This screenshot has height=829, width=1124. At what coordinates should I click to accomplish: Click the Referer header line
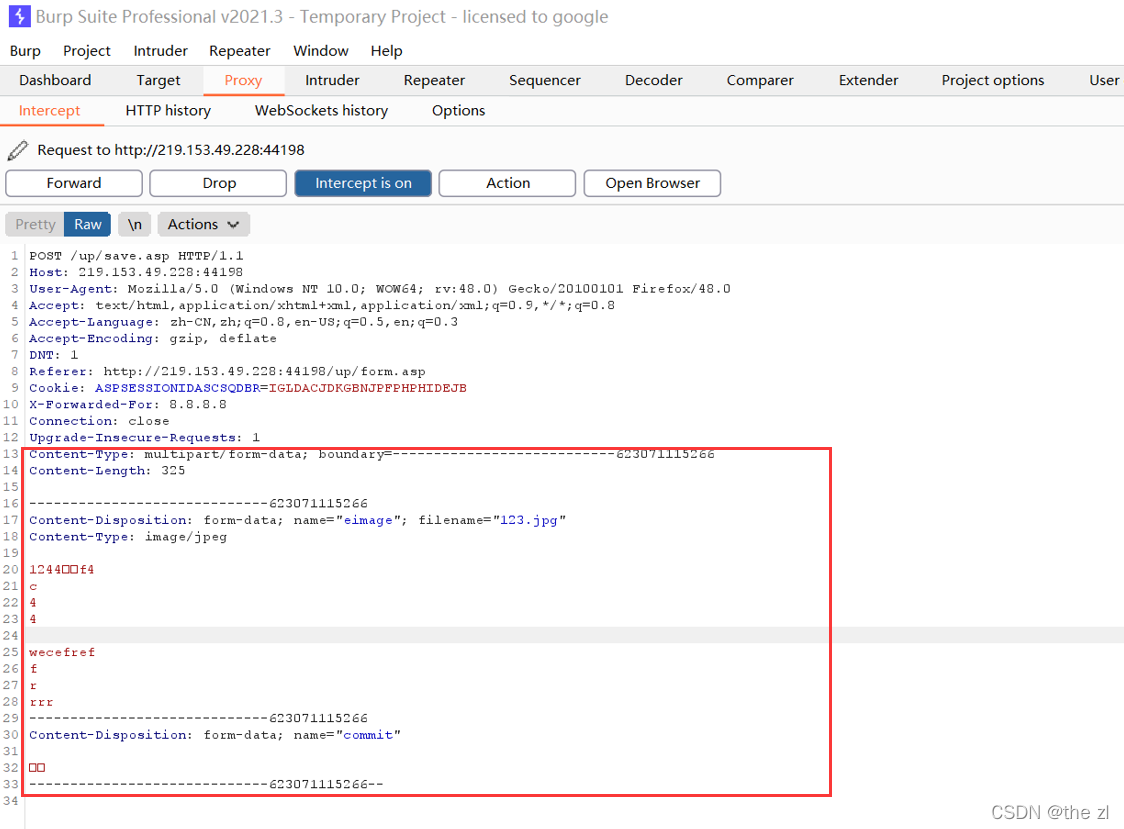[227, 371]
